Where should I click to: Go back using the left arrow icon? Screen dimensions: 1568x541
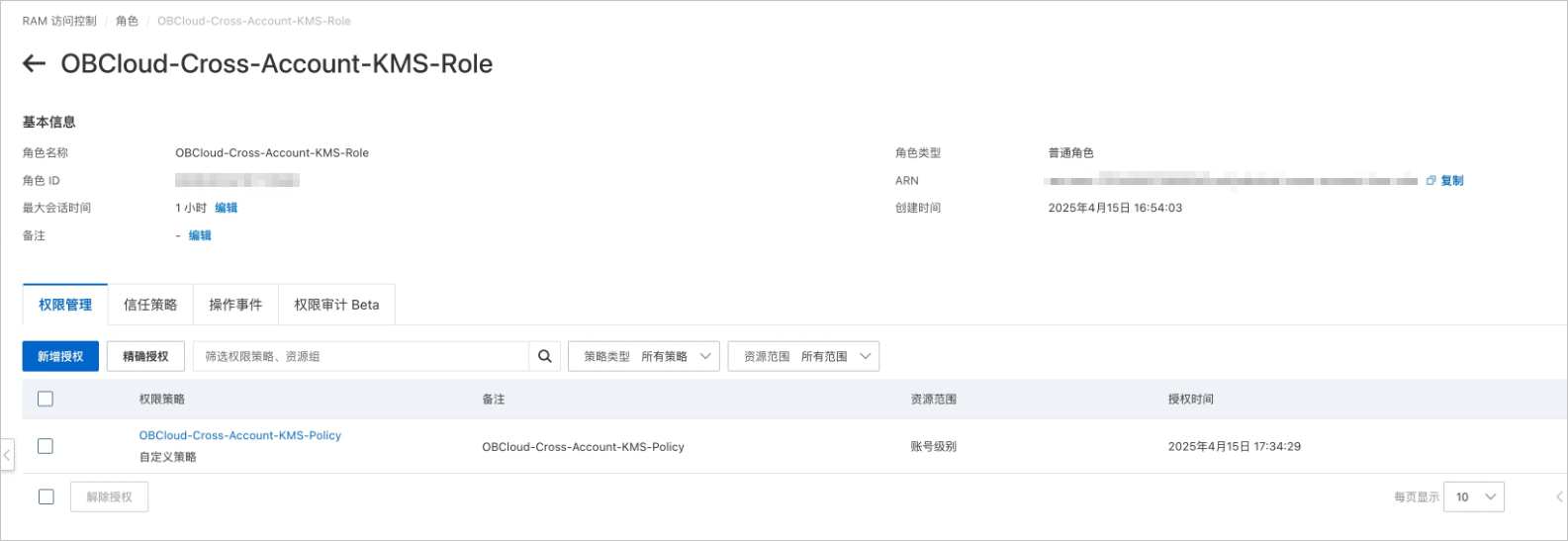tap(34, 63)
